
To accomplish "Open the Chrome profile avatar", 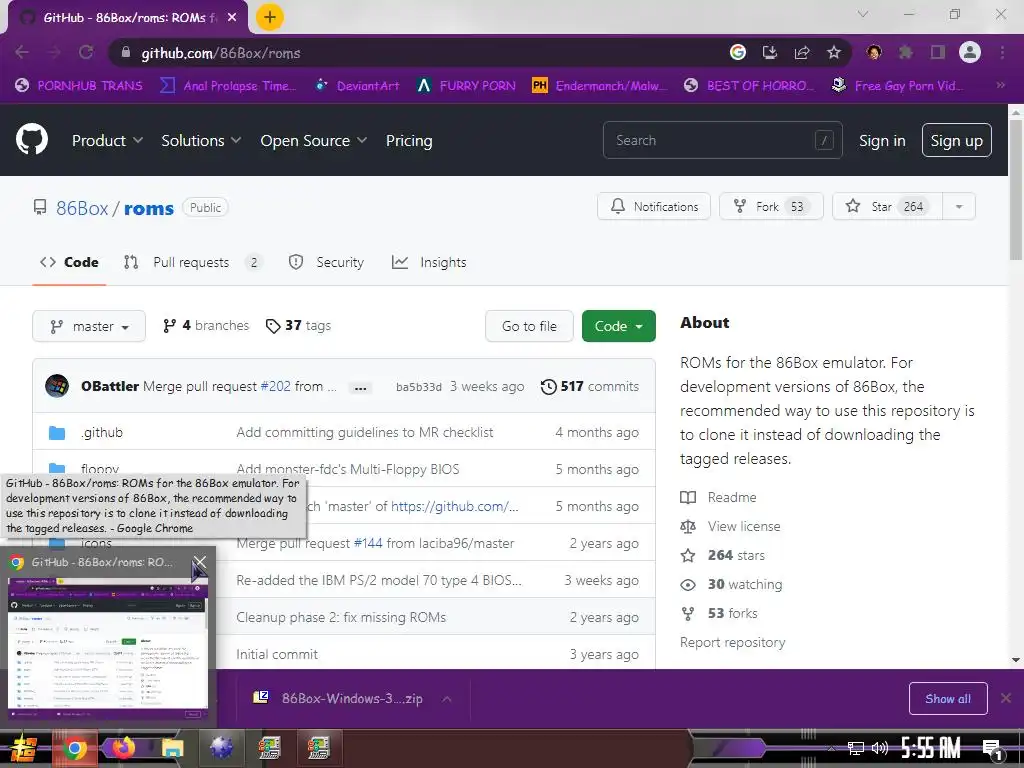I will tap(970, 52).
